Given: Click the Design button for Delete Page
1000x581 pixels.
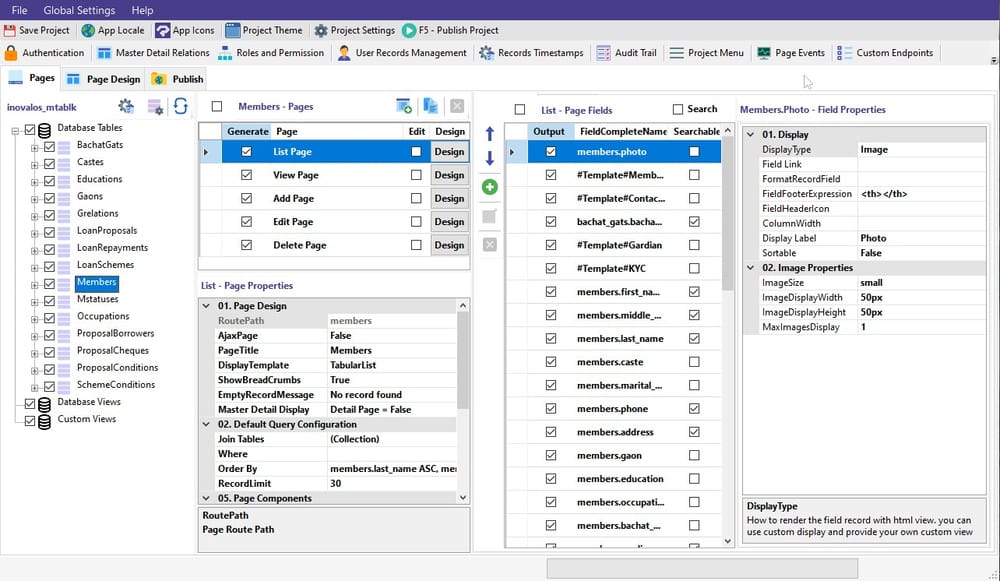Looking at the screenshot, I should click(449, 244).
